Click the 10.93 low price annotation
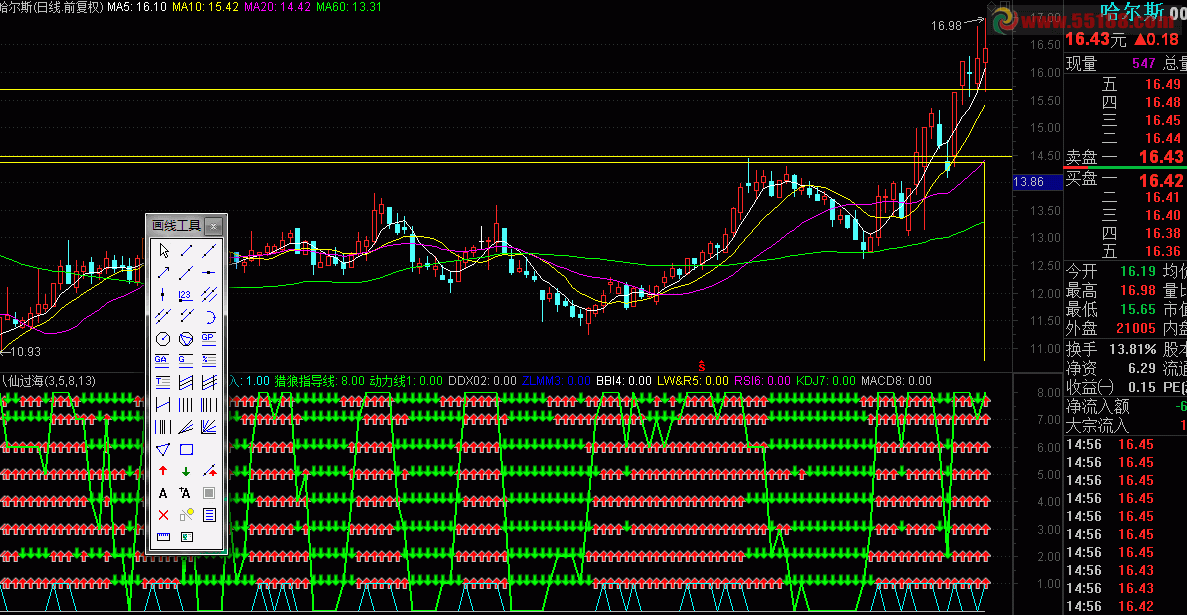The height and width of the screenshot is (615, 1187). (24, 351)
